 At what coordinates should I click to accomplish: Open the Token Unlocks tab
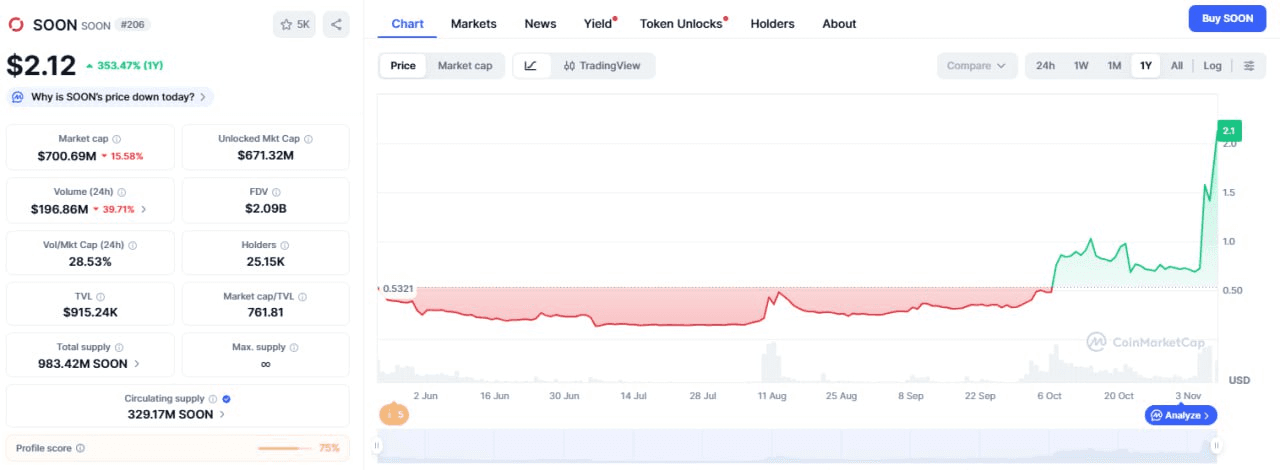pyautogui.click(x=682, y=24)
